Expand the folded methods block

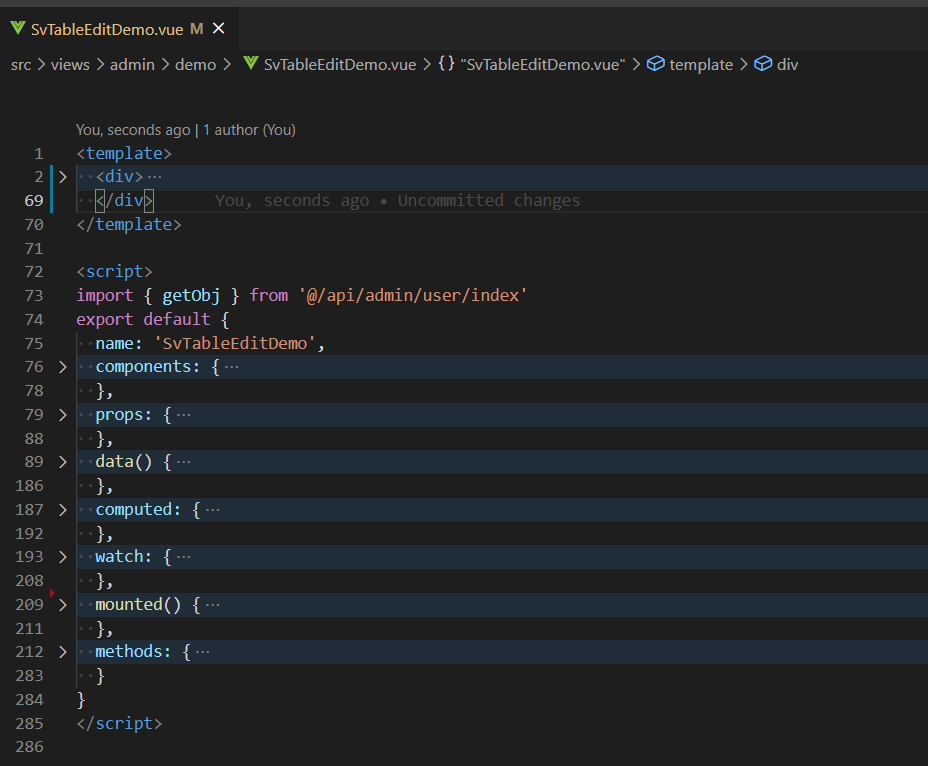click(x=63, y=652)
